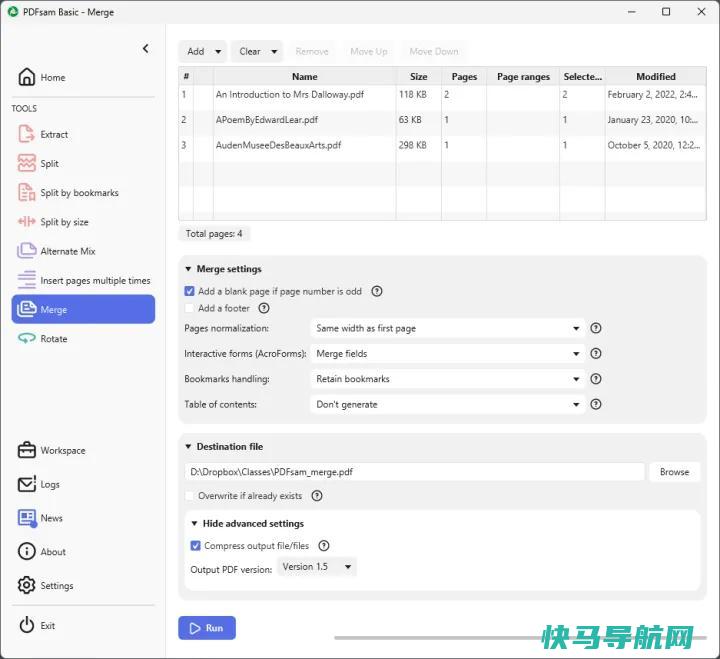Click help icon for Table of contents
The width and height of the screenshot is (720, 659).
[x=596, y=404]
